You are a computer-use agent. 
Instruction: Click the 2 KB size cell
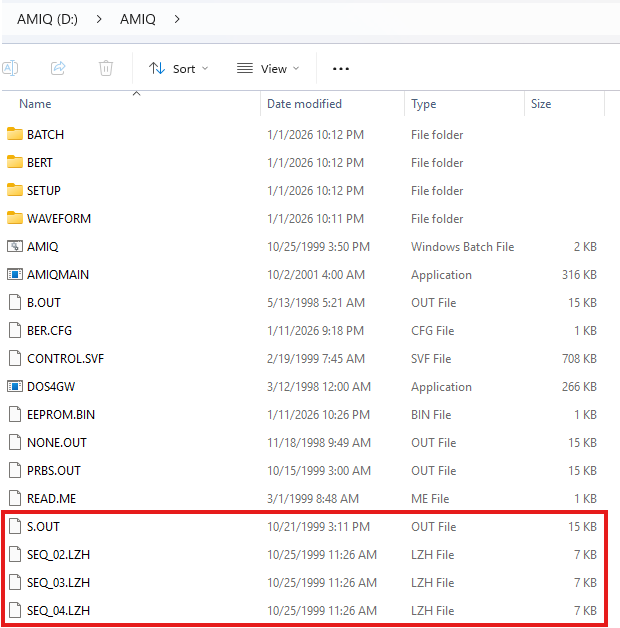click(x=585, y=247)
